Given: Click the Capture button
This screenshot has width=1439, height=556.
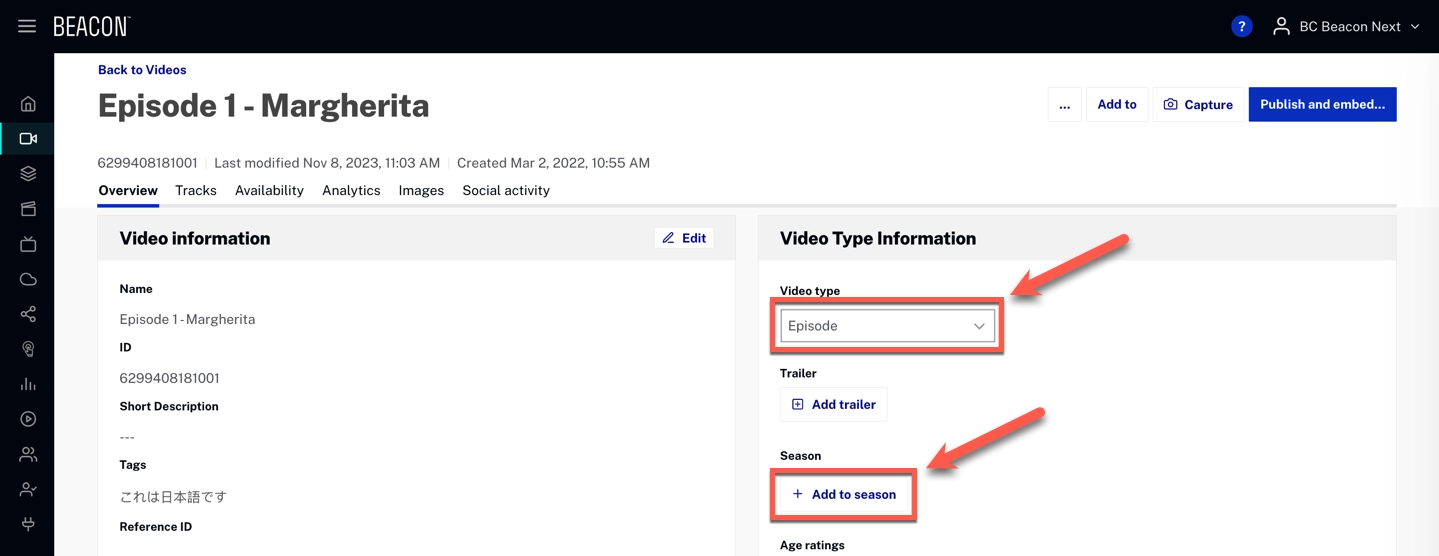Looking at the screenshot, I should pyautogui.click(x=1197, y=104).
